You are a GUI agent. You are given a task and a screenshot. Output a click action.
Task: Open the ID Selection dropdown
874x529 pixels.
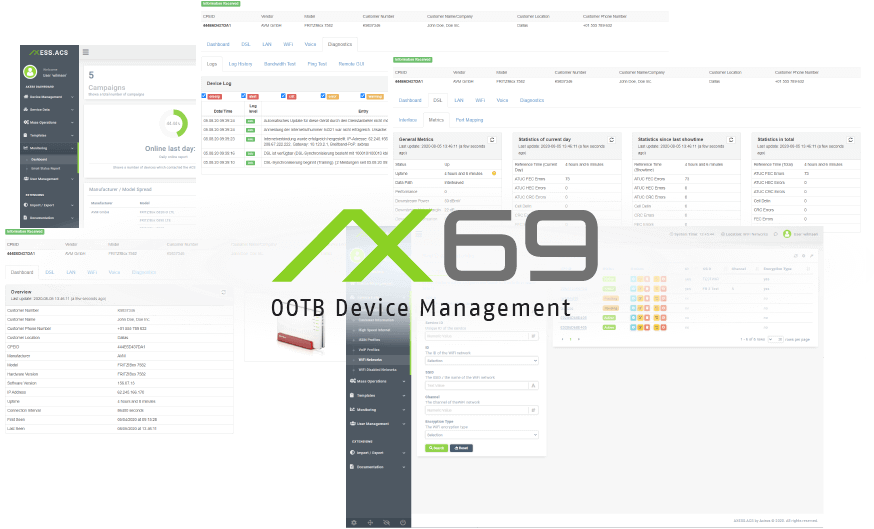(x=482, y=361)
